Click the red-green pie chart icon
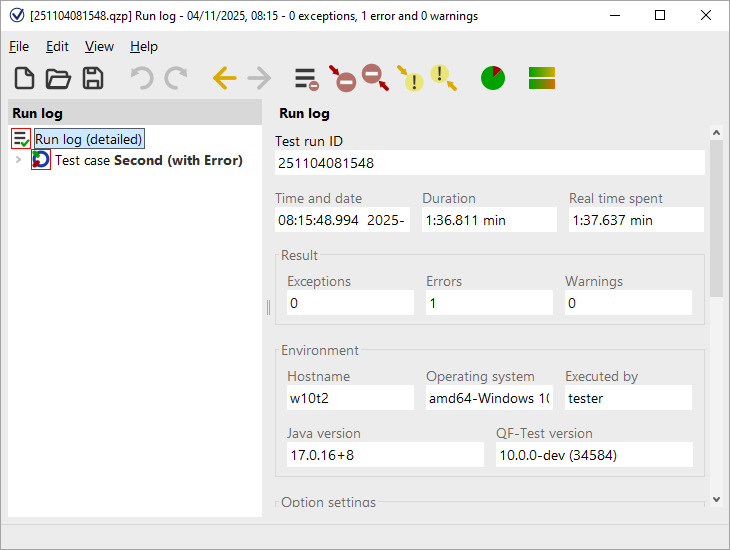This screenshot has height=550, width=730. tap(493, 78)
